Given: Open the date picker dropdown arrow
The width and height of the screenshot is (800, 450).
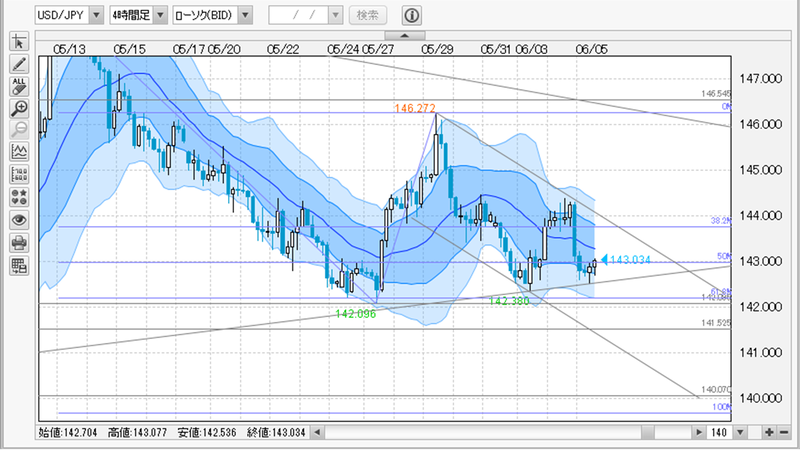Looking at the screenshot, I should [335, 16].
